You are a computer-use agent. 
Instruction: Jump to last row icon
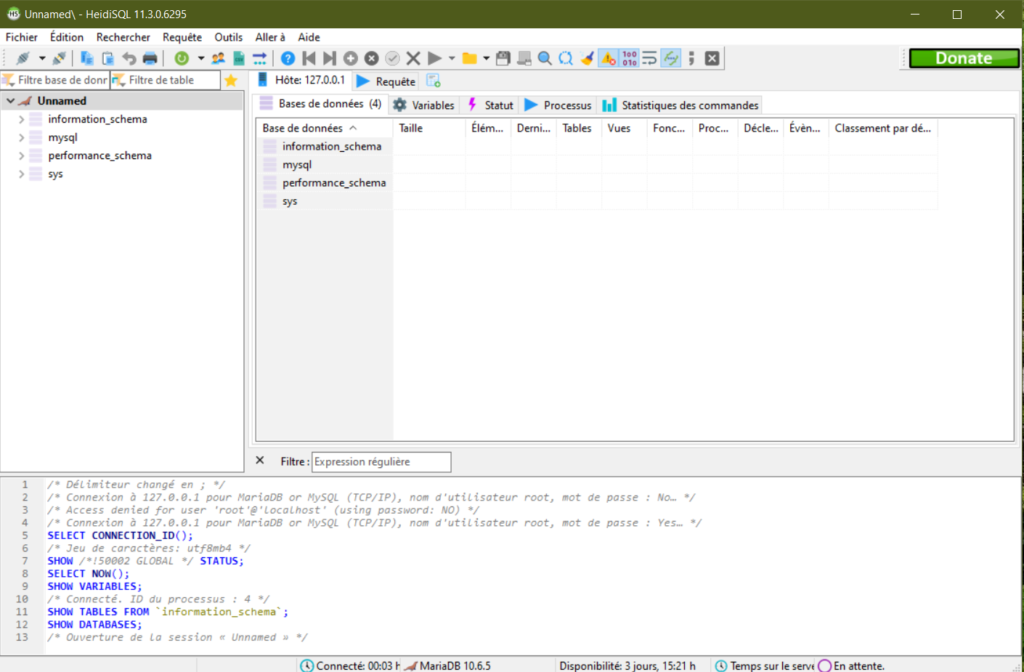[x=330, y=58]
